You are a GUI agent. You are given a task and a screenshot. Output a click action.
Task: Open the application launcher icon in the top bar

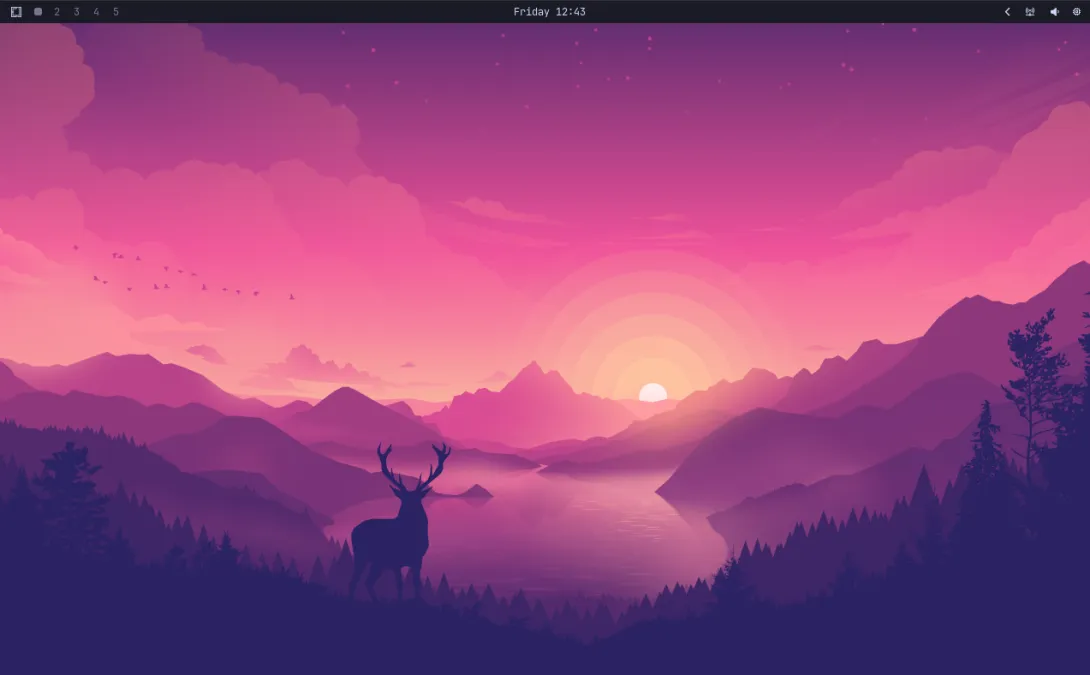click(16, 12)
